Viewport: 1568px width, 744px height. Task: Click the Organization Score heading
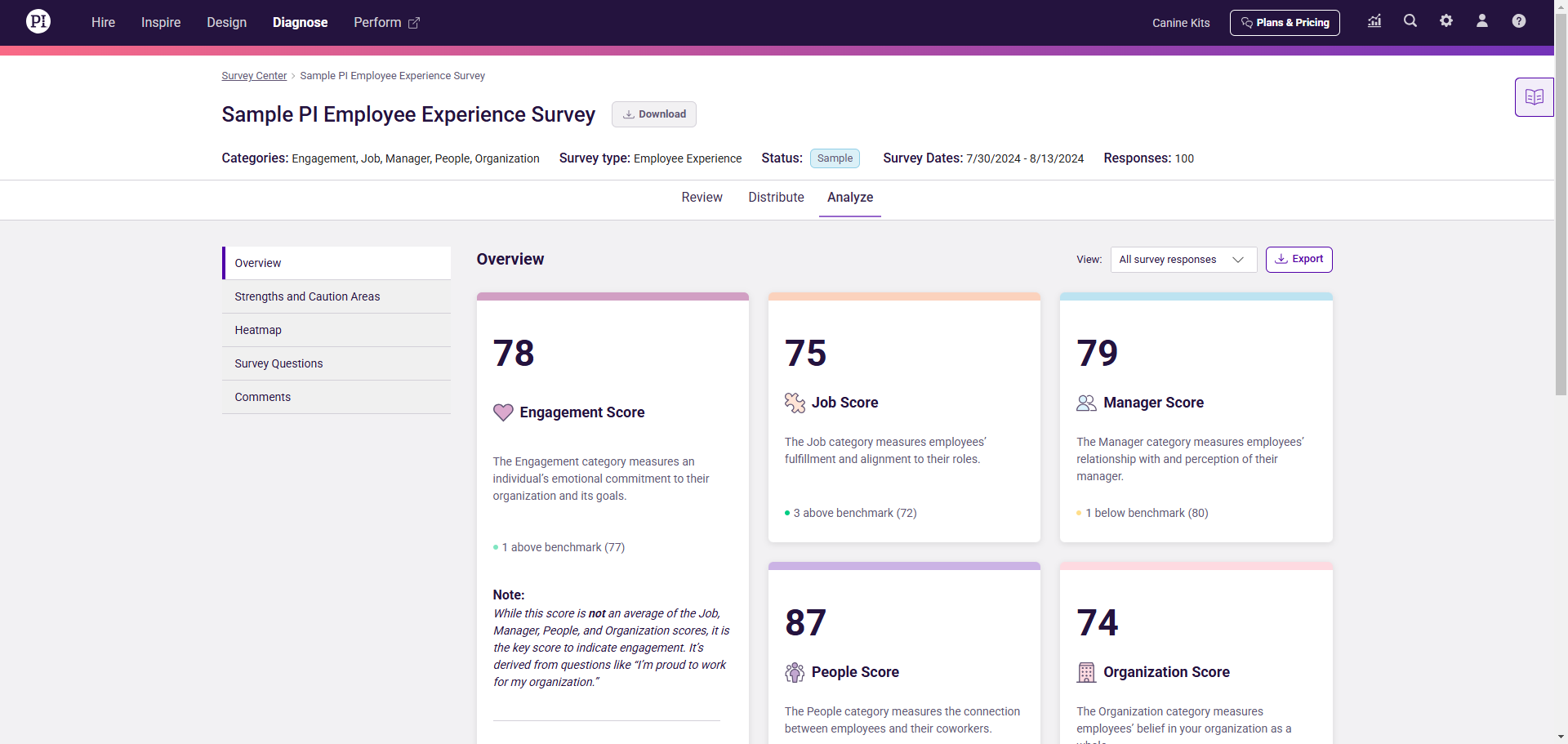pos(1166,672)
